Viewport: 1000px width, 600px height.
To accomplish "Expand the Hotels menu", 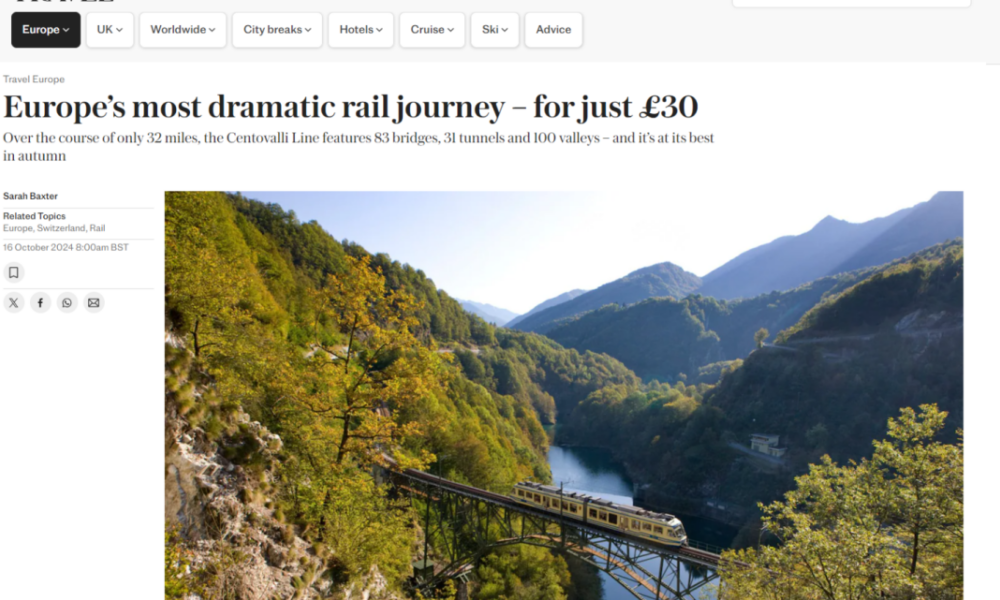I will point(361,30).
